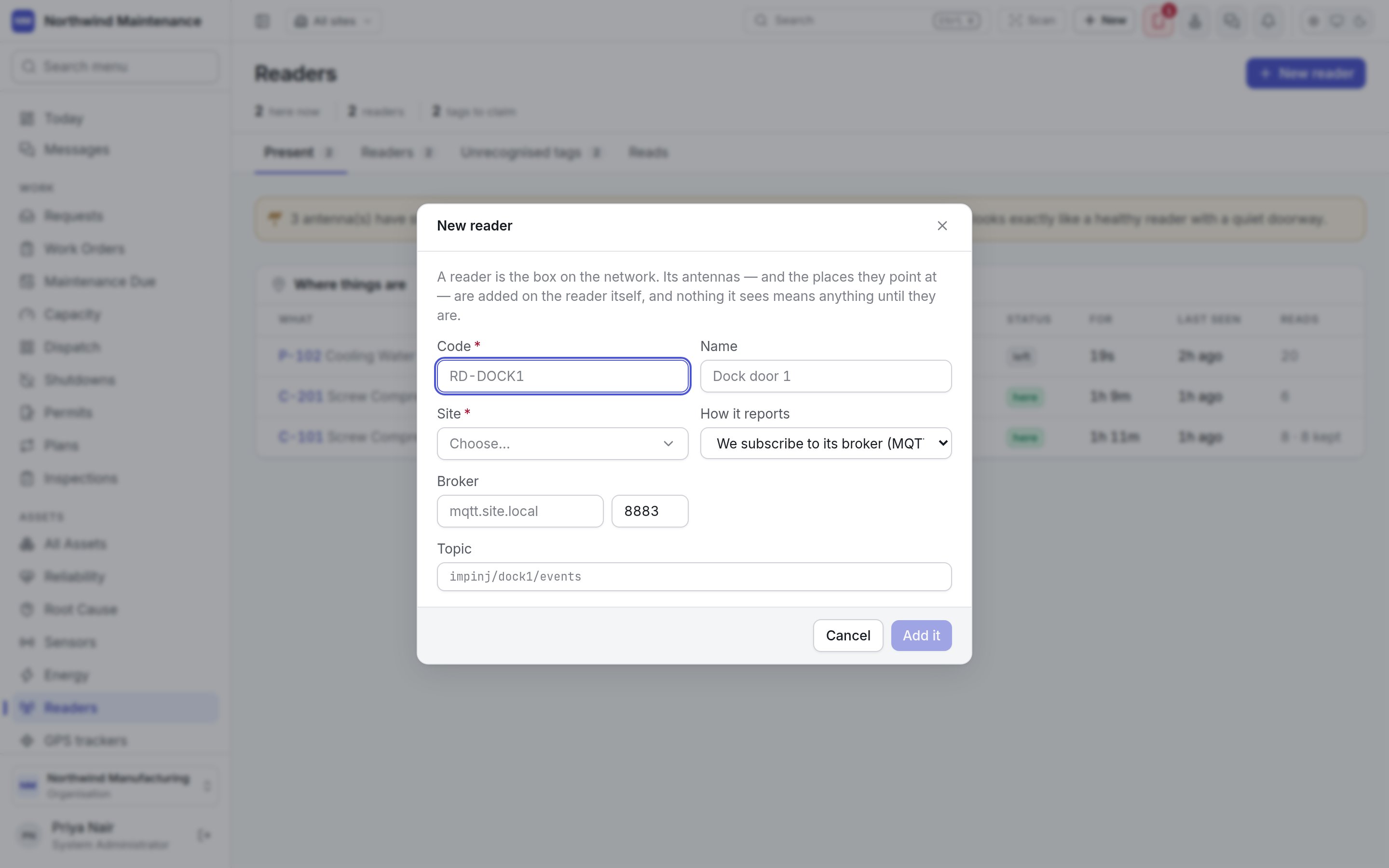This screenshot has width=1389, height=868.
Task: Click the Add it button
Action: point(921,636)
